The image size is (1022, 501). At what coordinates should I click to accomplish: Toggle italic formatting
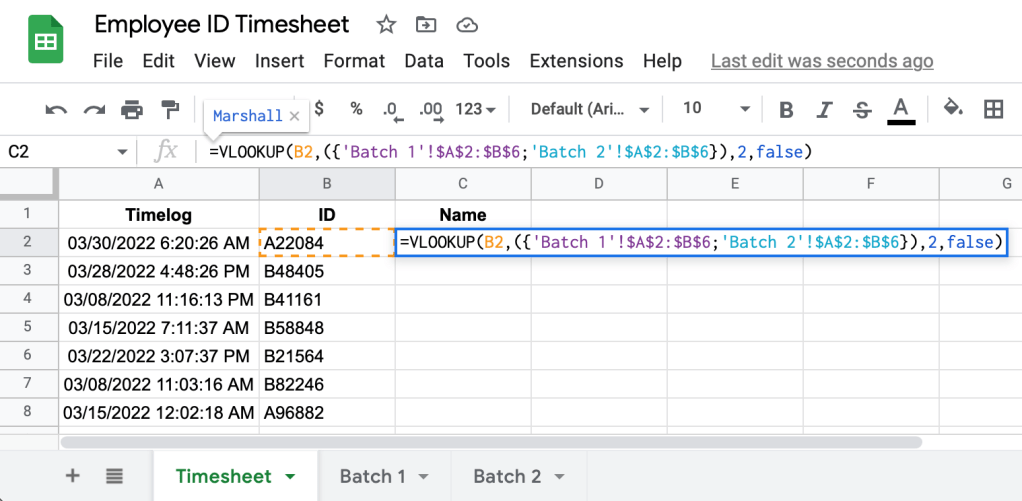tap(824, 109)
